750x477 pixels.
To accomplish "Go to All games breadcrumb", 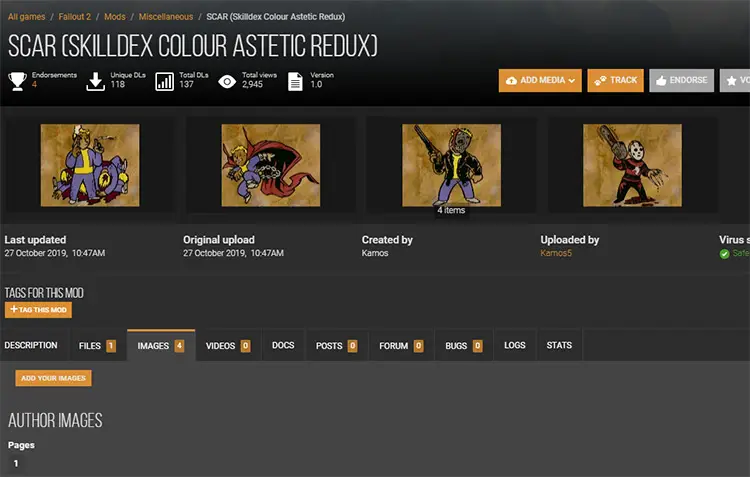I will 26,17.
